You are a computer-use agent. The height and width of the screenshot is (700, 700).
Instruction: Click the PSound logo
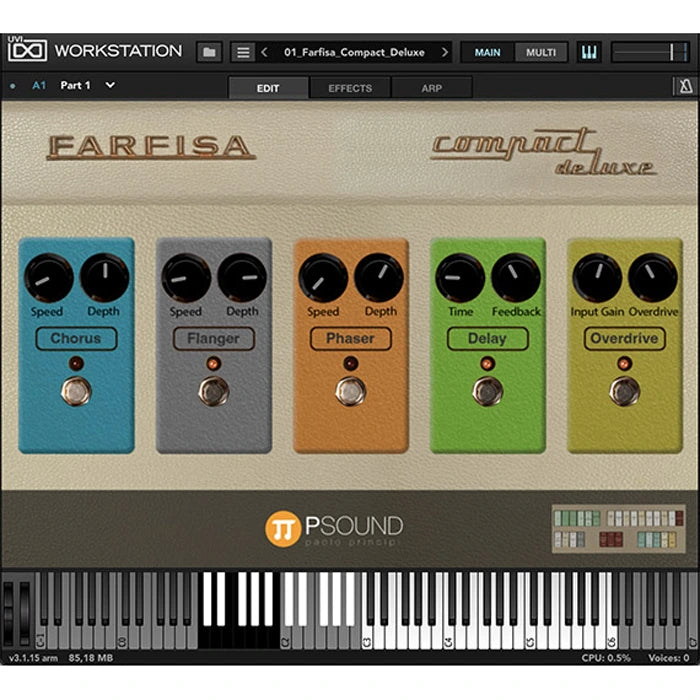pyautogui.click(x=334, y=529)
